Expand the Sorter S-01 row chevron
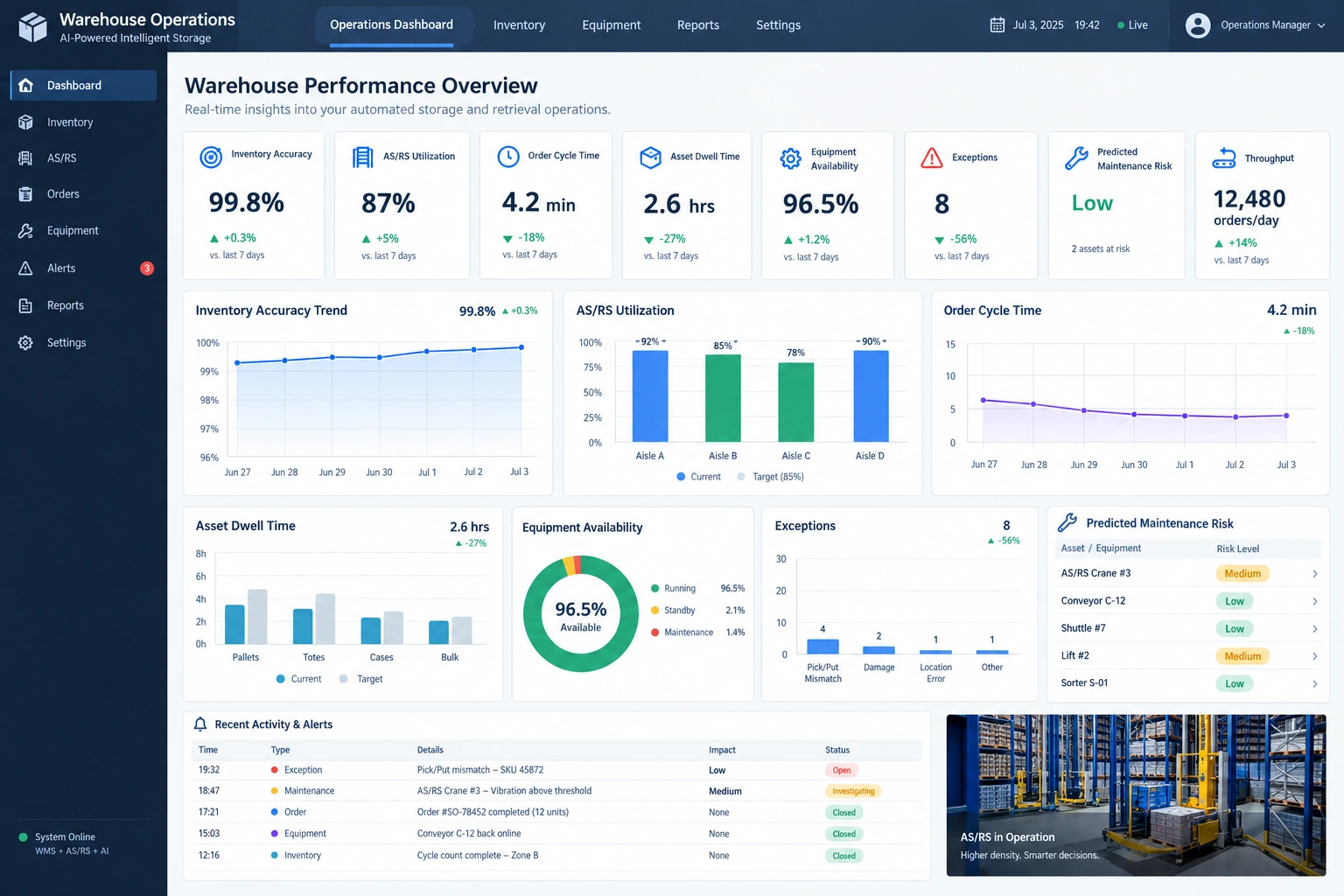The width and height of the screenshot is (1344, 896). click(x=1315, y=684)
